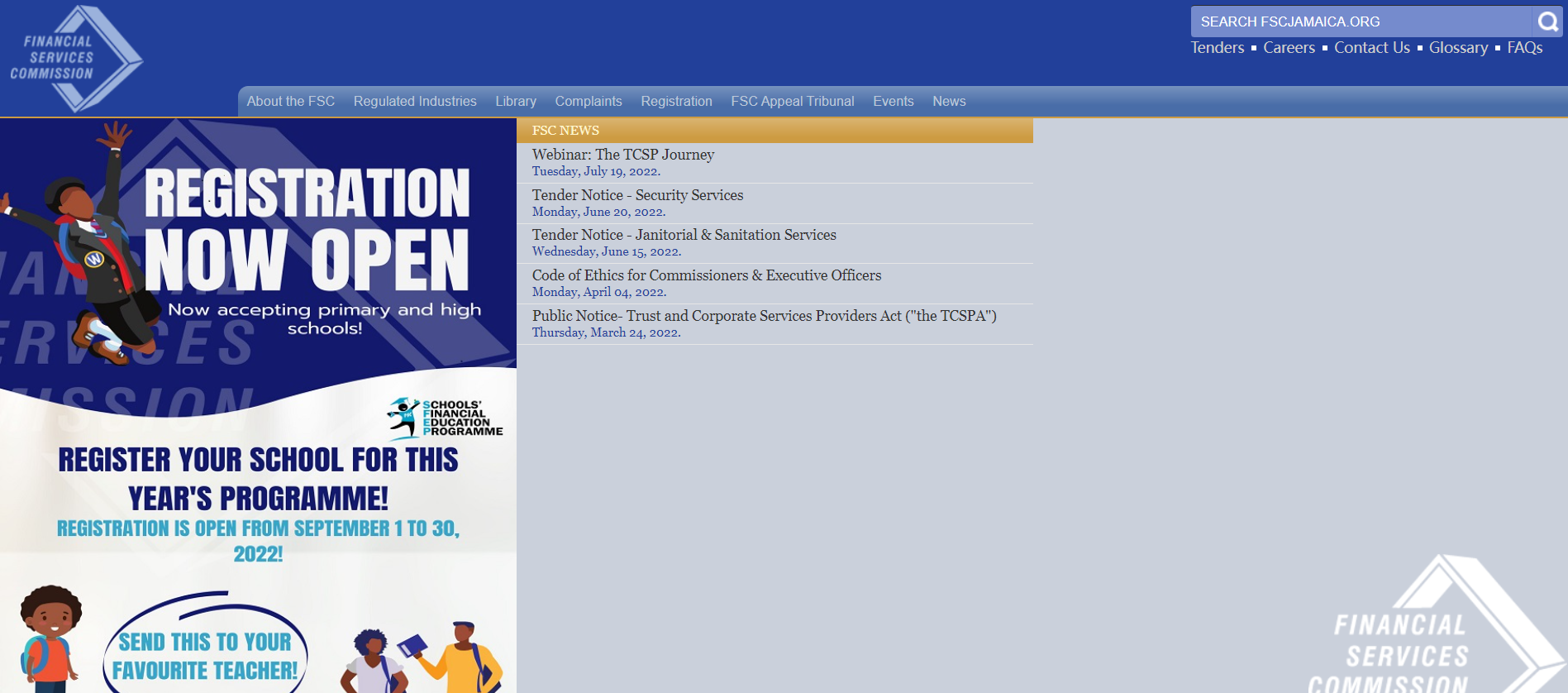Open Code of Ethics for Commissioners article
1568x693 pixels.
pyautogui.click(x=707, y=275)
